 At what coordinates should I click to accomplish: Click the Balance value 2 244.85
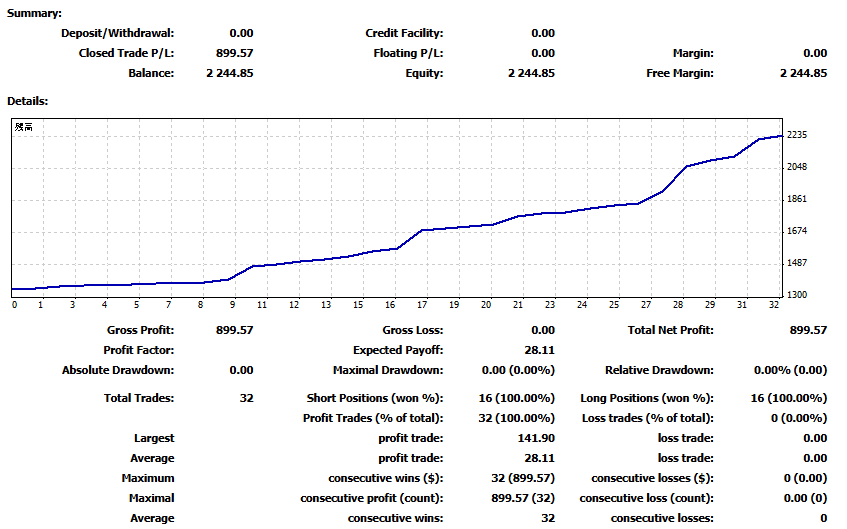pos(230,73)
